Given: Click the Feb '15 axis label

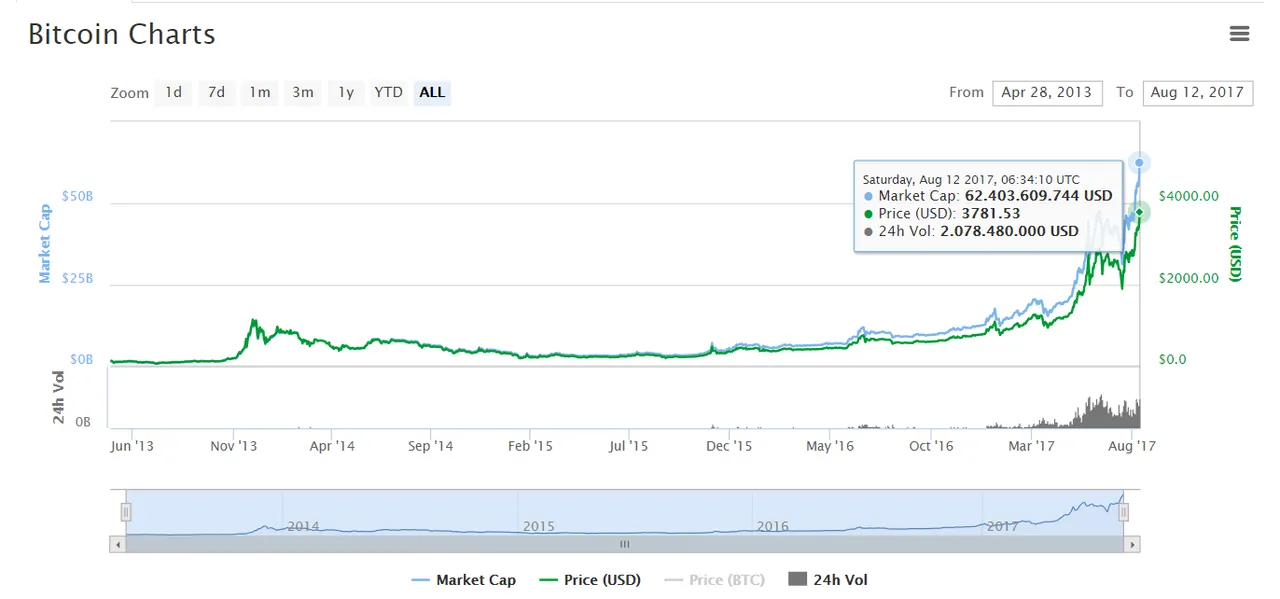Looking at the screenshot, I should [530, 446].
